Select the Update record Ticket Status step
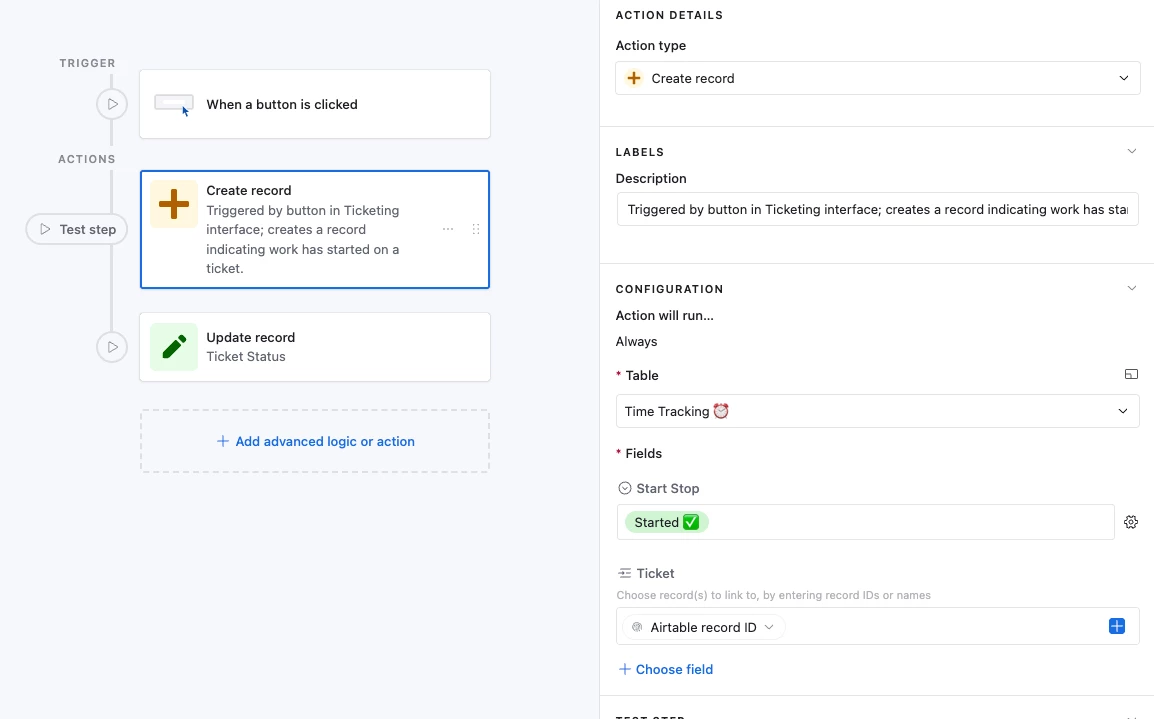1154x719 pixels. tap(315, 347)
